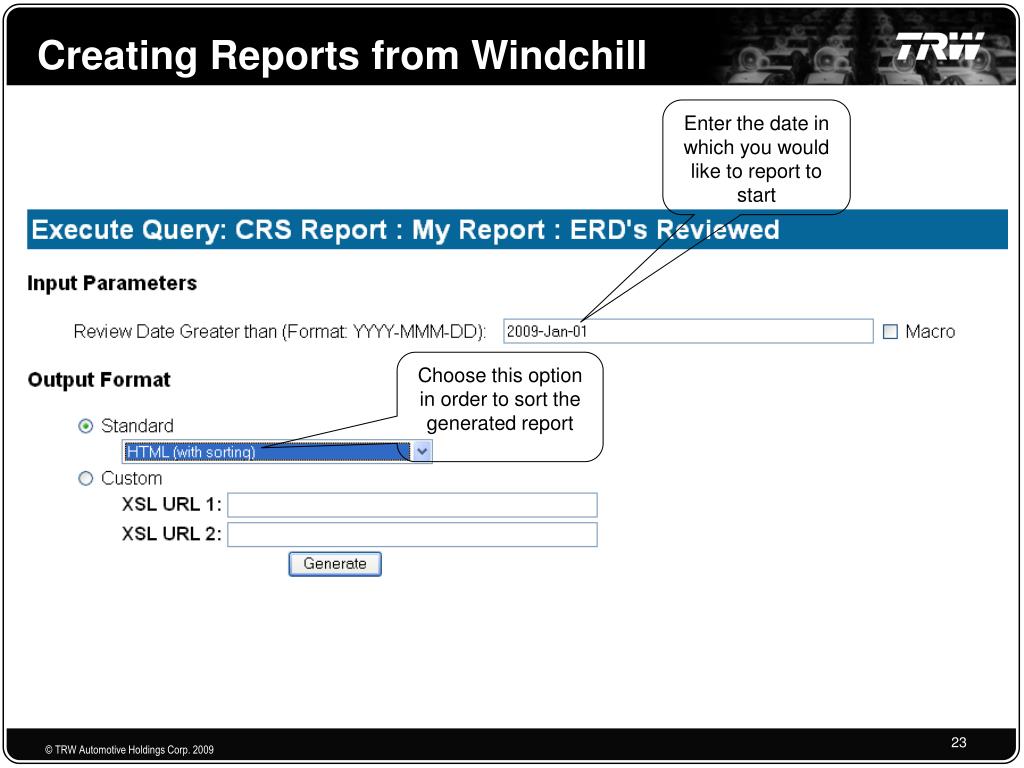This screenshot has width=1024, height=768.
Task: Click the 'Creating Reports from Windchill' title
Action: [x=342, y=55]
